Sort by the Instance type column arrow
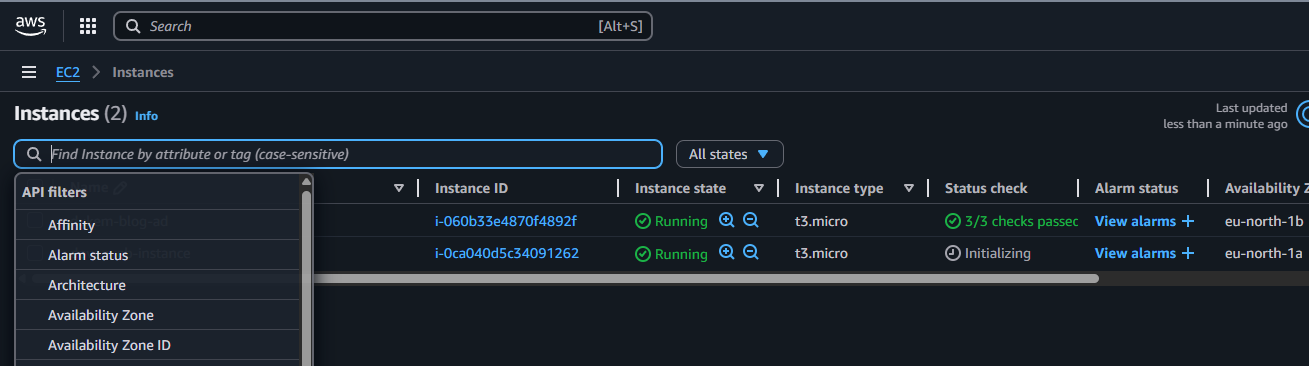 coord(909,188)
